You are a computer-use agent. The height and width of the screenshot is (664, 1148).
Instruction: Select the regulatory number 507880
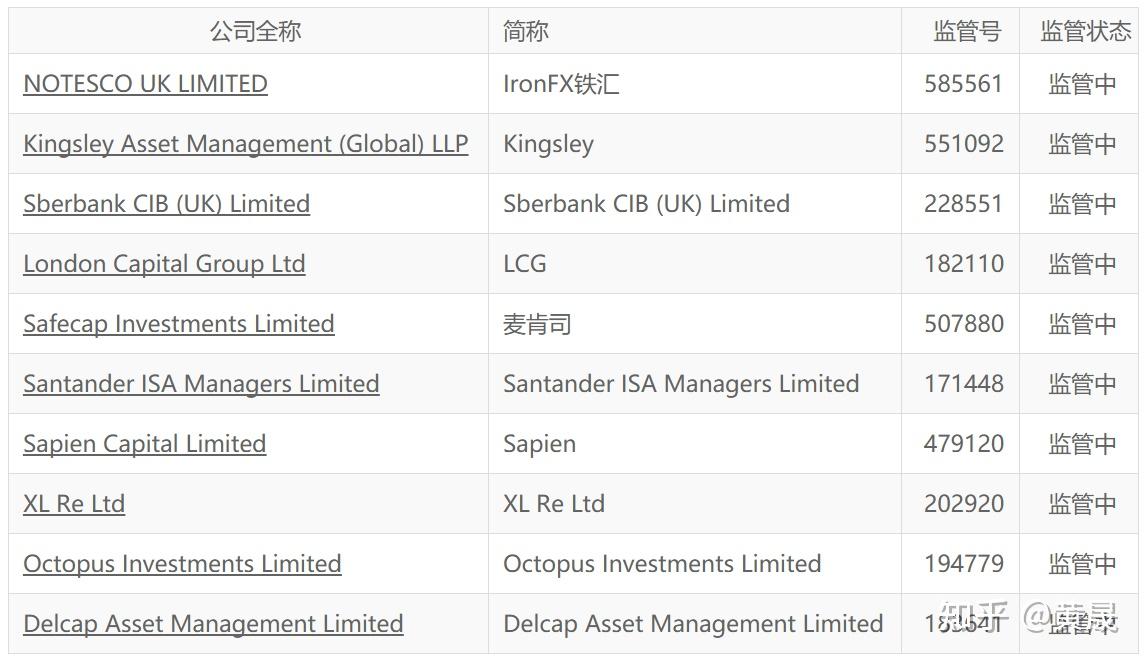click(x=963, y=324)
